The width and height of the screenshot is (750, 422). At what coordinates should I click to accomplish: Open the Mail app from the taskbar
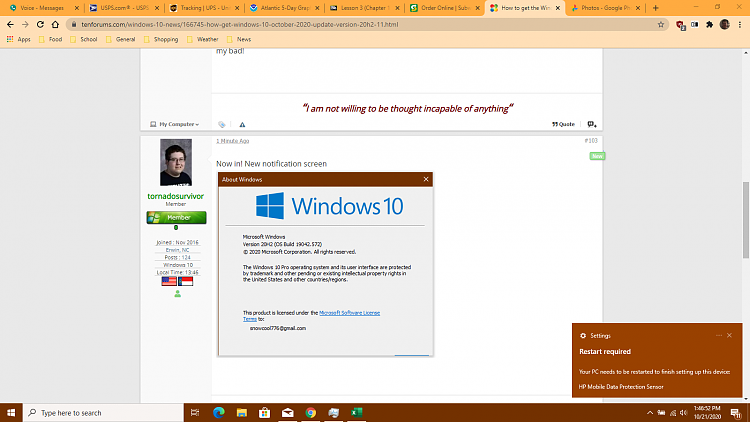(287, 412)
